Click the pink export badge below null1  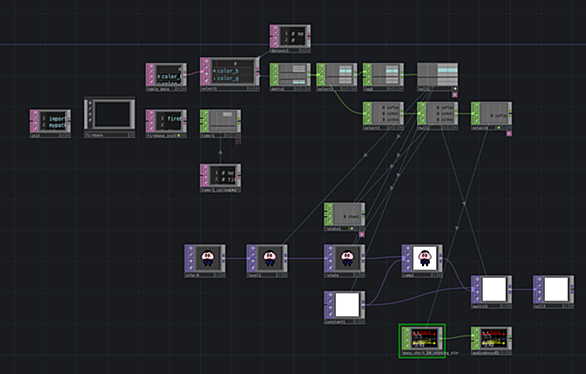coord(455,95)
